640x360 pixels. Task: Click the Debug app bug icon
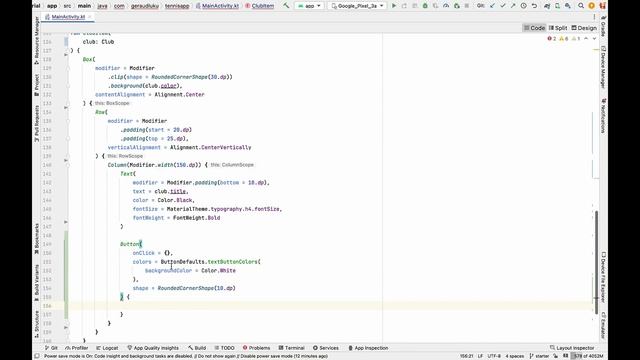425,6
